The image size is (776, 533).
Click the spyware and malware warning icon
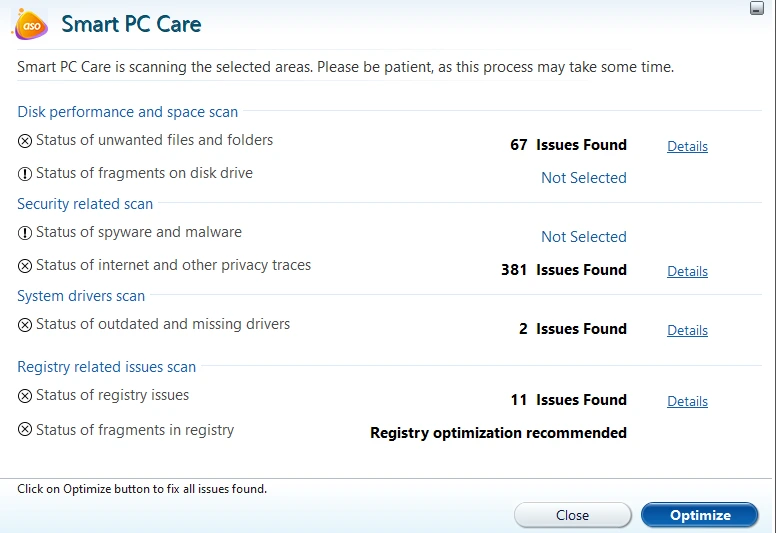point(25,233)
